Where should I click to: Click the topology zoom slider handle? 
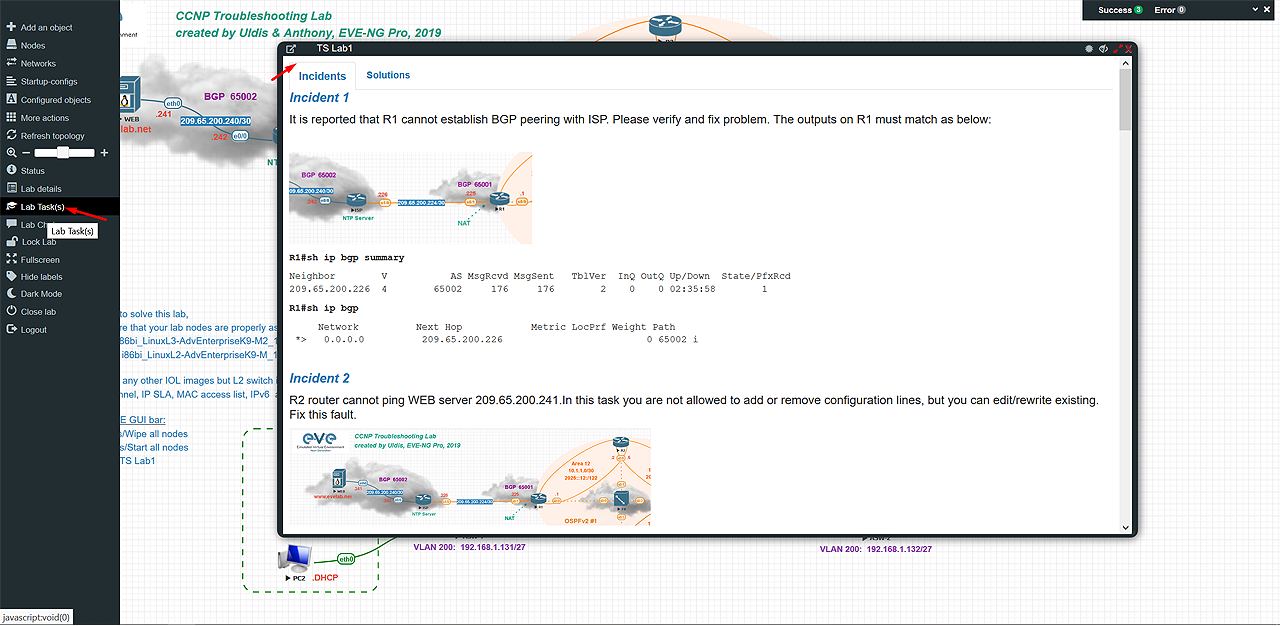tap(63, 153)
